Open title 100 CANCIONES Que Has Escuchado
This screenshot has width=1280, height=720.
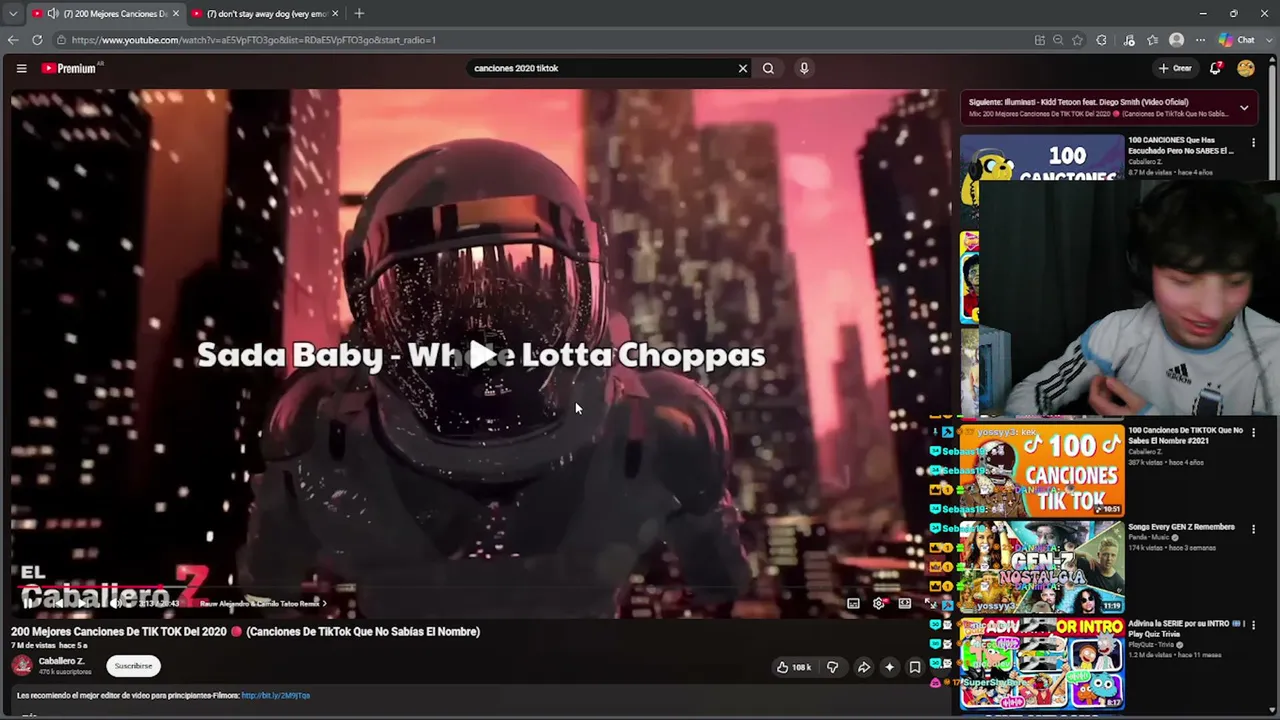(1181, 145)
